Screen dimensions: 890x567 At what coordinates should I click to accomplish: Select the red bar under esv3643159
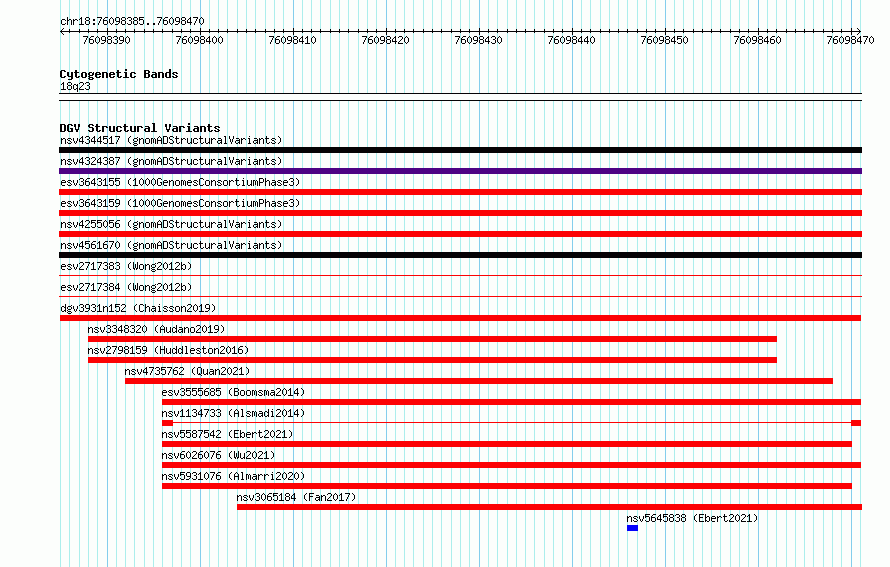[x=460, y=213]
